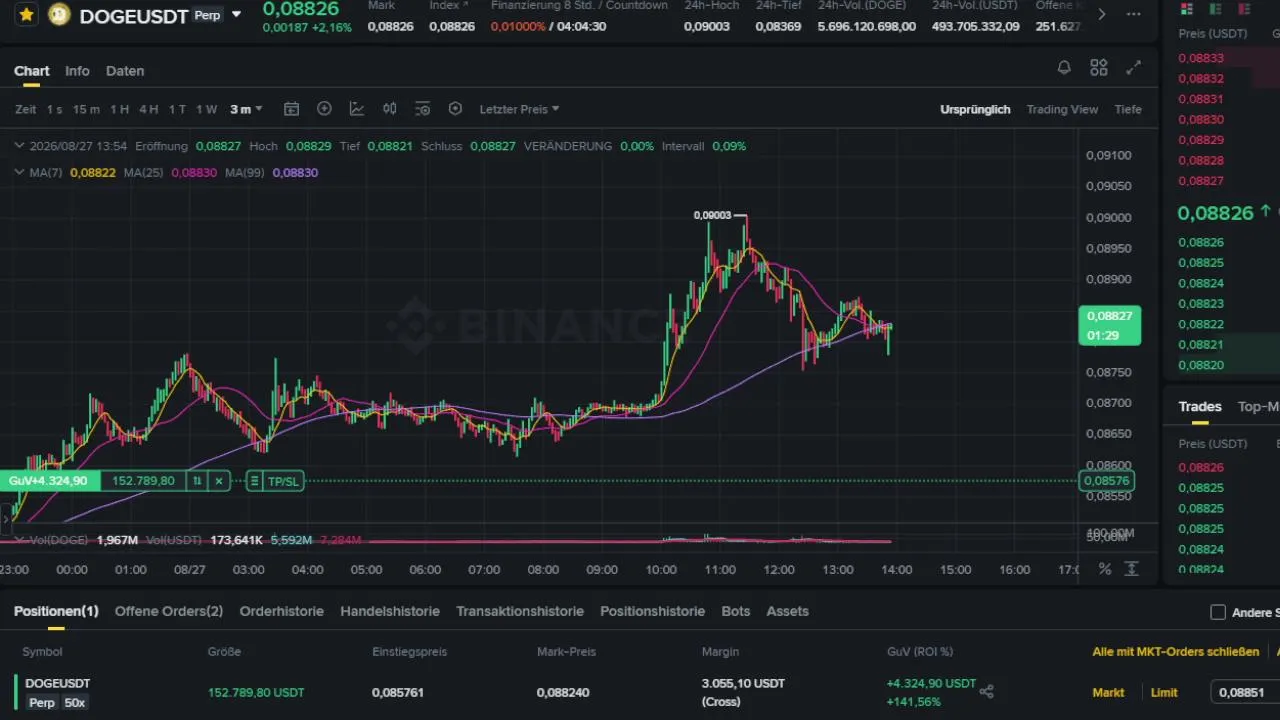This screenshot has width=1280, height=720.
Task: Open the Letzter Preis price type dropdown
Action: pyautogui.click(x=519, y=109)
